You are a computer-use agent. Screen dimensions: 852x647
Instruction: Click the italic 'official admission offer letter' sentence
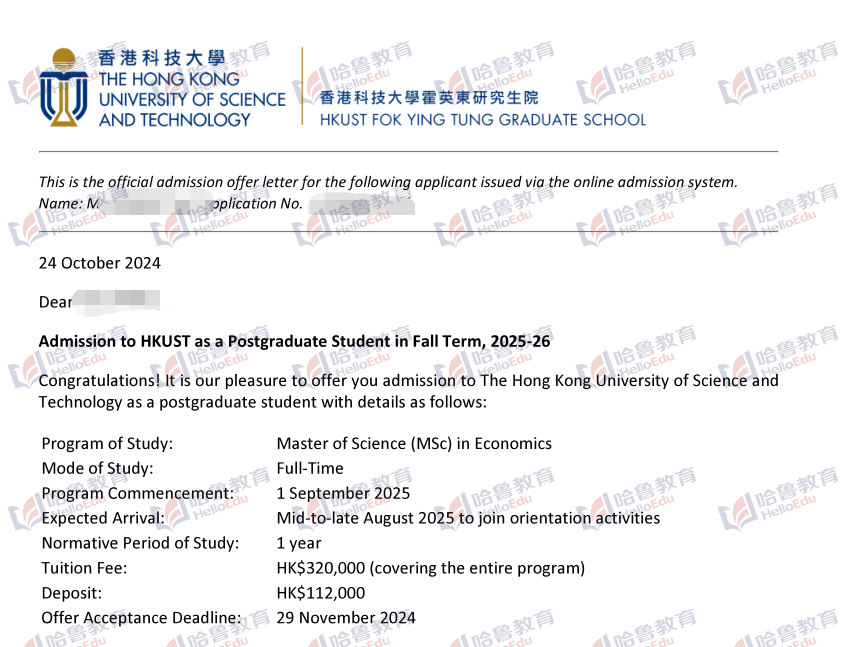tap(388, 182)
